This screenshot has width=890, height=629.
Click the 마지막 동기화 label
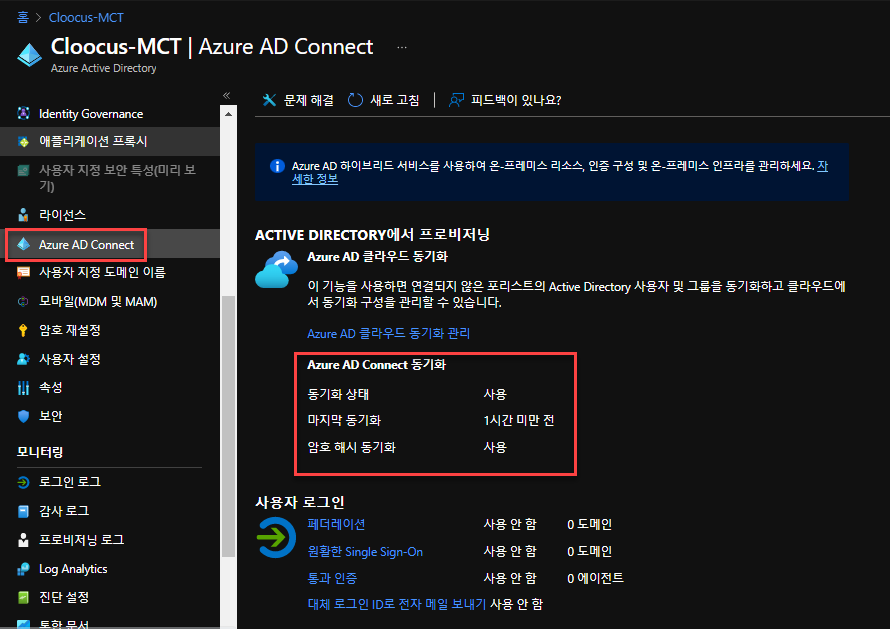pos(344,421)
